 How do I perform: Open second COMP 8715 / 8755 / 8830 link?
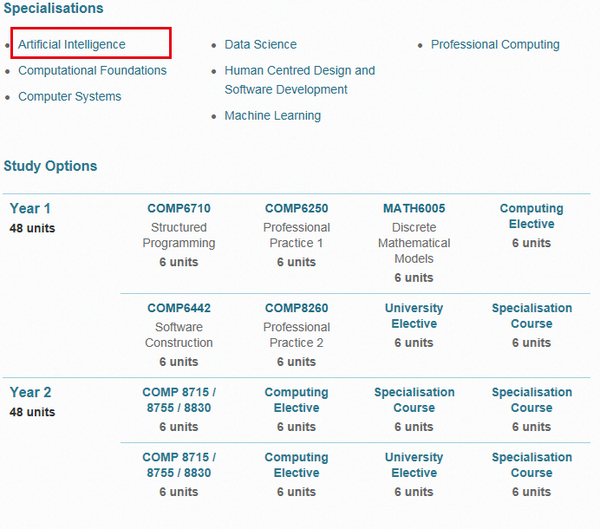[x=179, y=465]
